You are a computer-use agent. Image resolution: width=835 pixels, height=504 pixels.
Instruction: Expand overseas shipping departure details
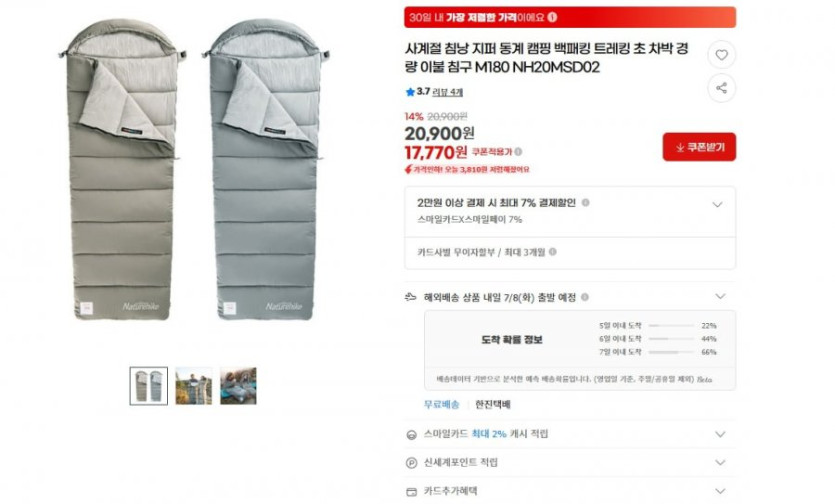coord(720,297)
